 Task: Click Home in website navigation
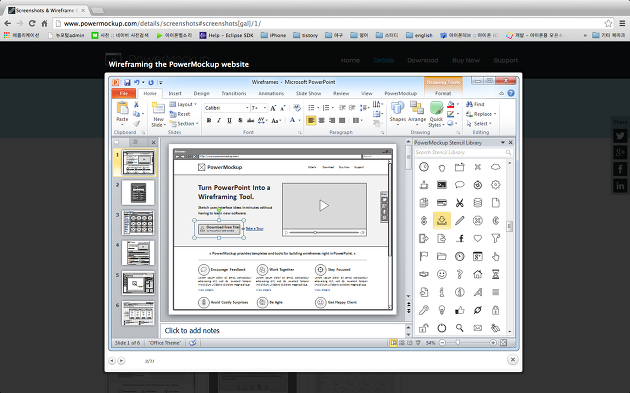350,60
